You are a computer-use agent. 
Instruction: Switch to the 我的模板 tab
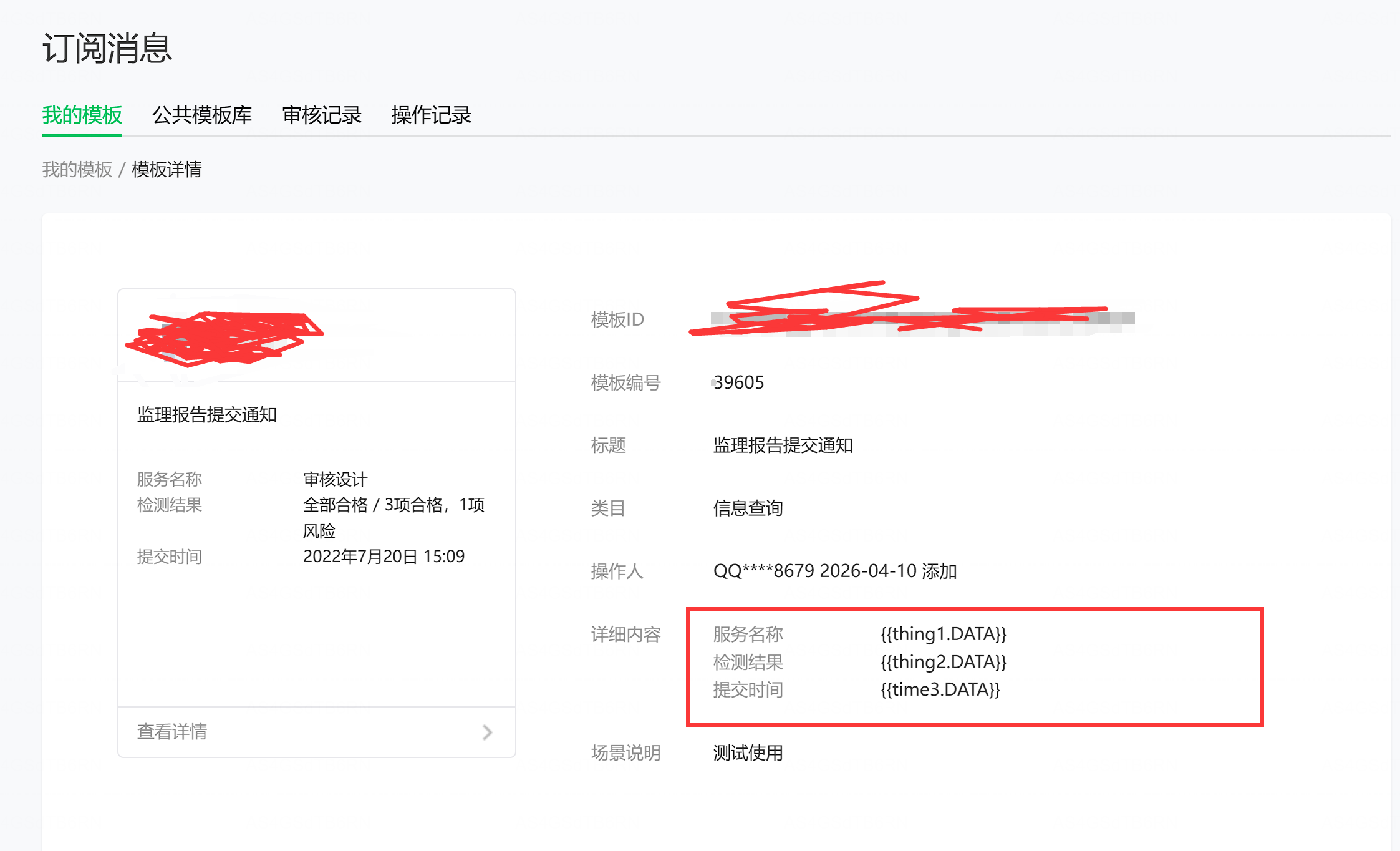coord(82,115)
